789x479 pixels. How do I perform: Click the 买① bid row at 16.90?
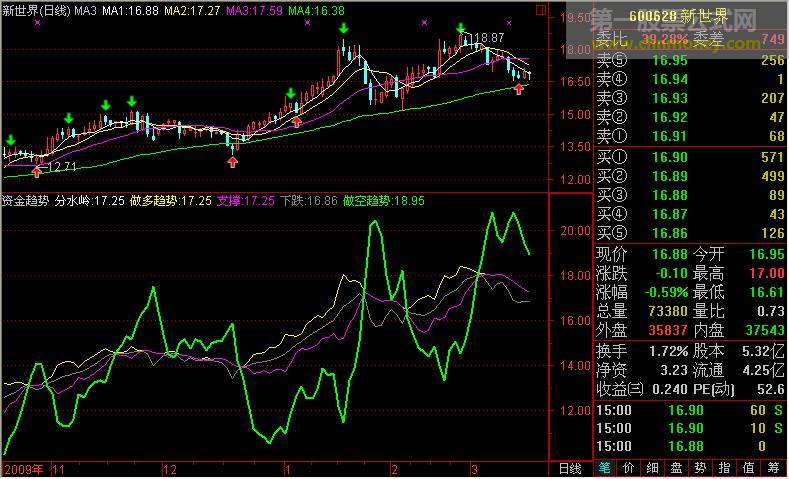[690, 157]
